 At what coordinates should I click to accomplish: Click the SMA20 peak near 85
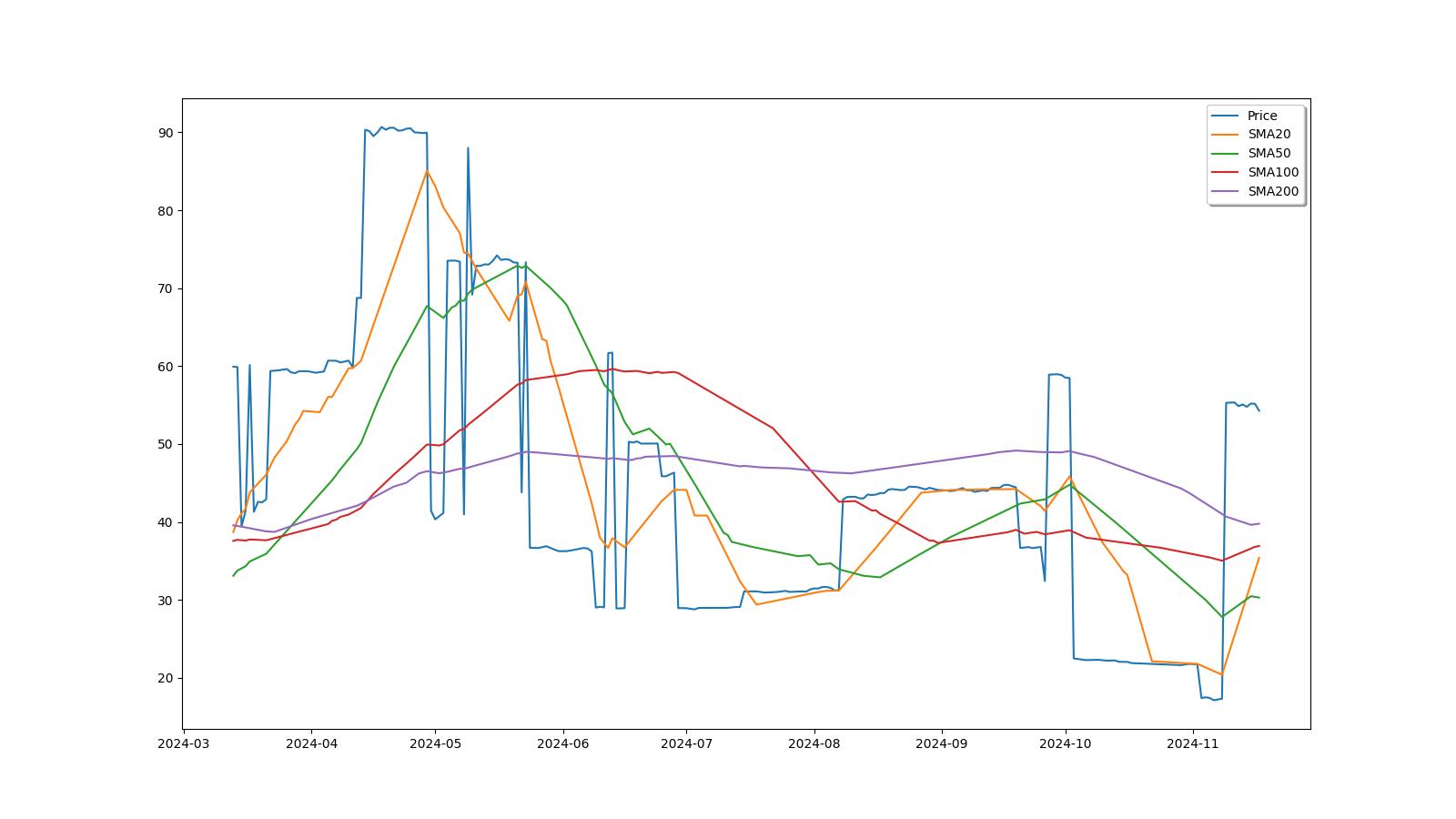point(427,171)
